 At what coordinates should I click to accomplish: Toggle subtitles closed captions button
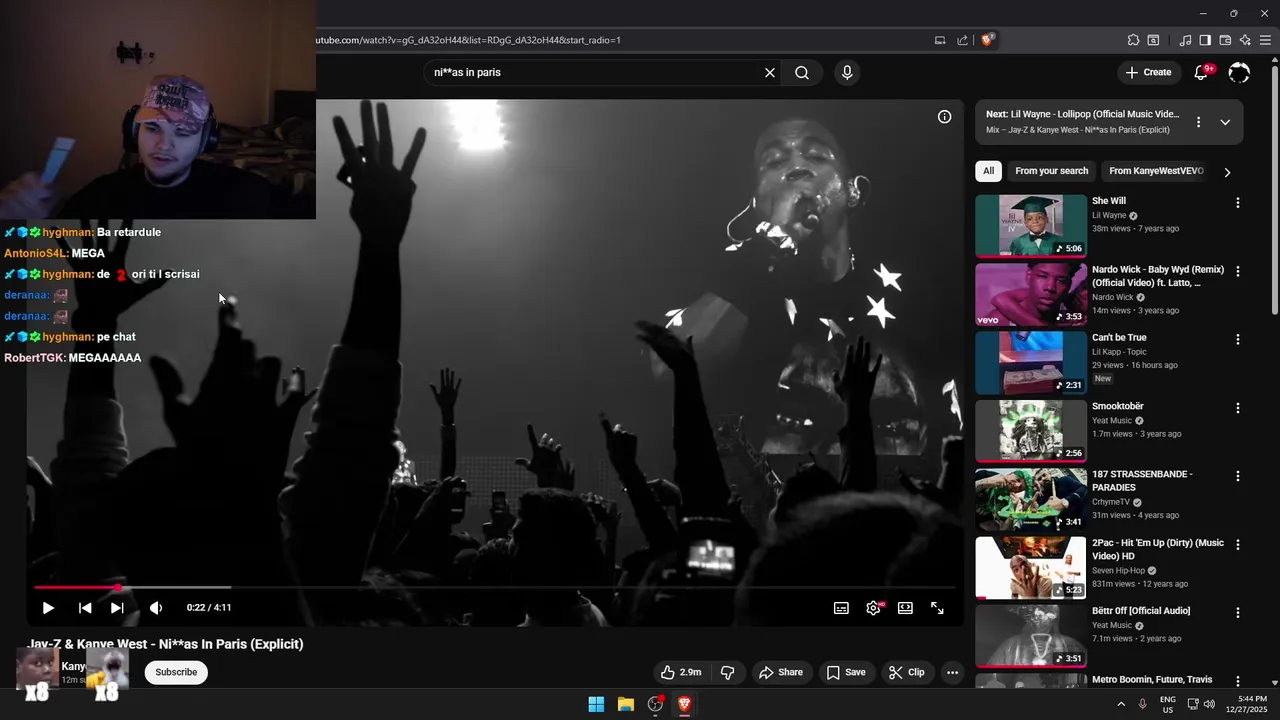coord(842,608)
